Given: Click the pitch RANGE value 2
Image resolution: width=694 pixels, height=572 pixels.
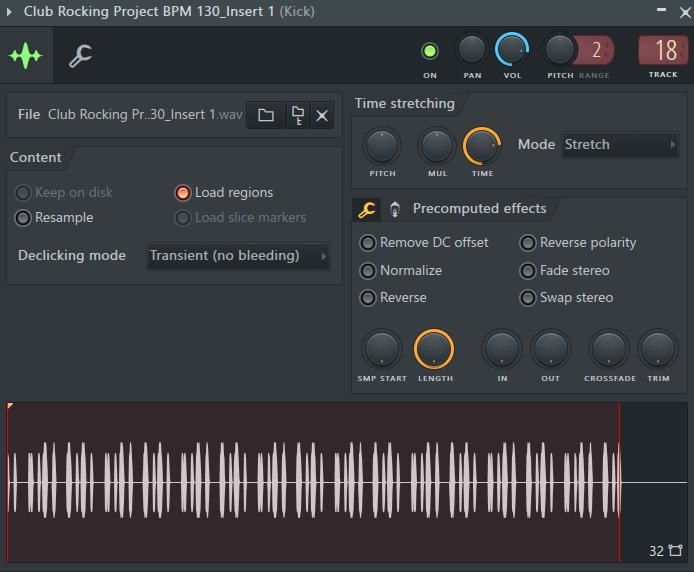Looking at the screenshot, I should pyautogui.click(x=596, y=50).
